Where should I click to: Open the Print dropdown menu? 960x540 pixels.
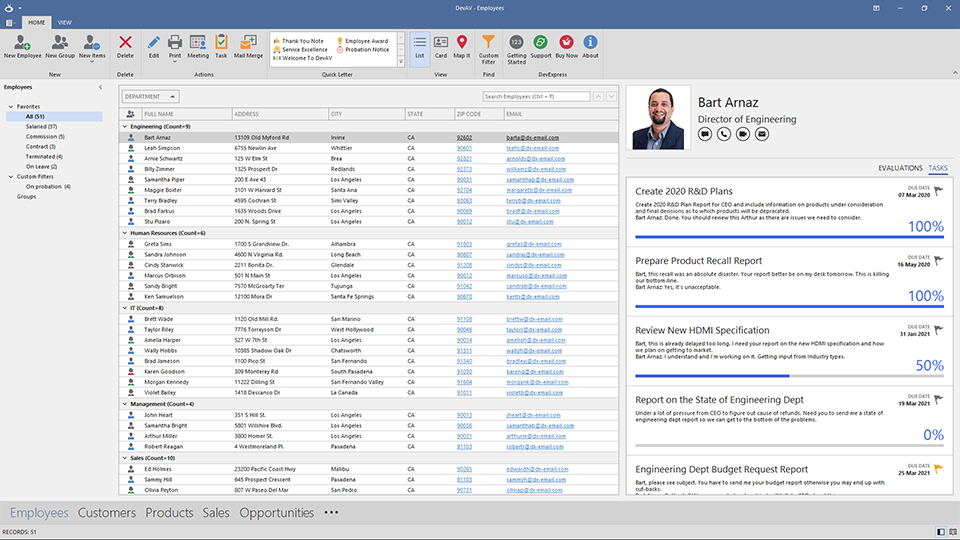pyautogui.click(x=175, y=62)
